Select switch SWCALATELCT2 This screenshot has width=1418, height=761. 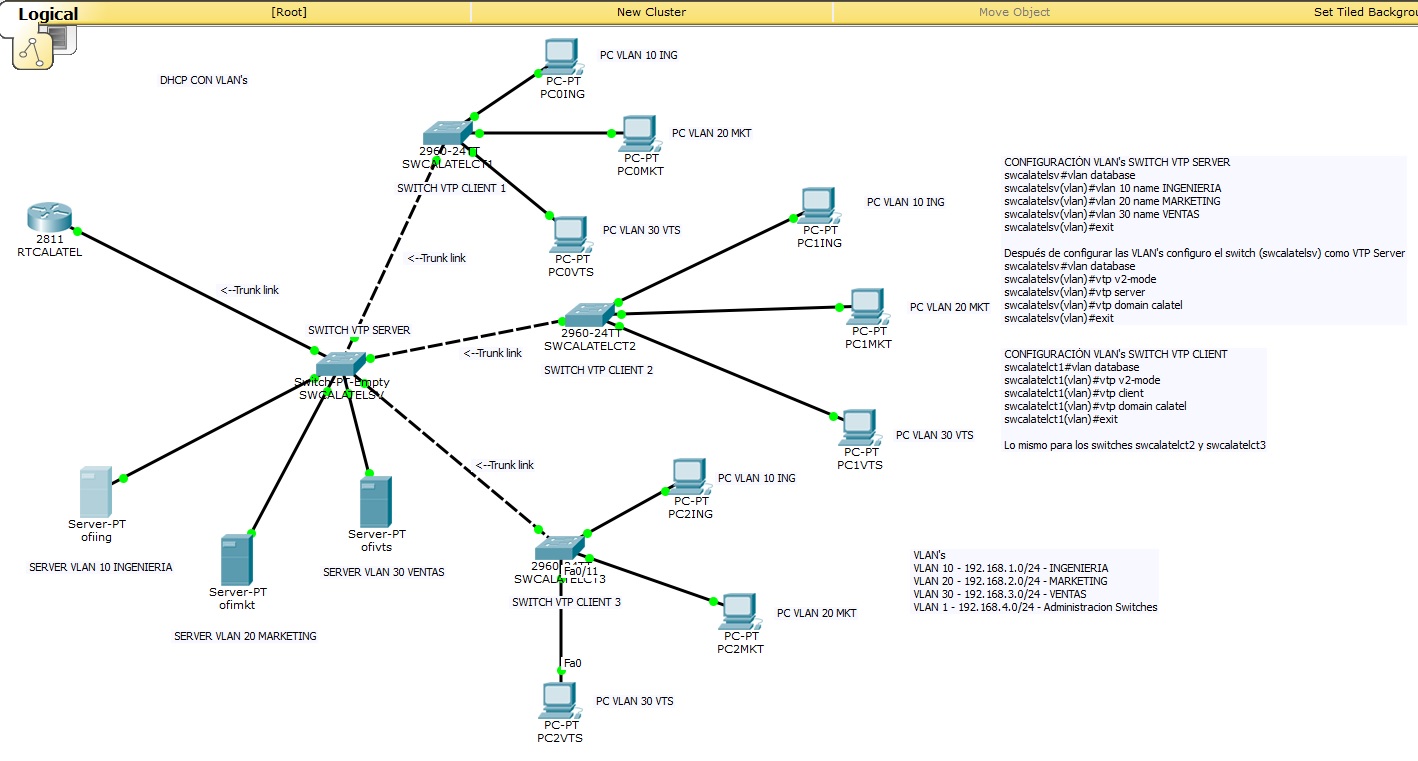point(590,315)
